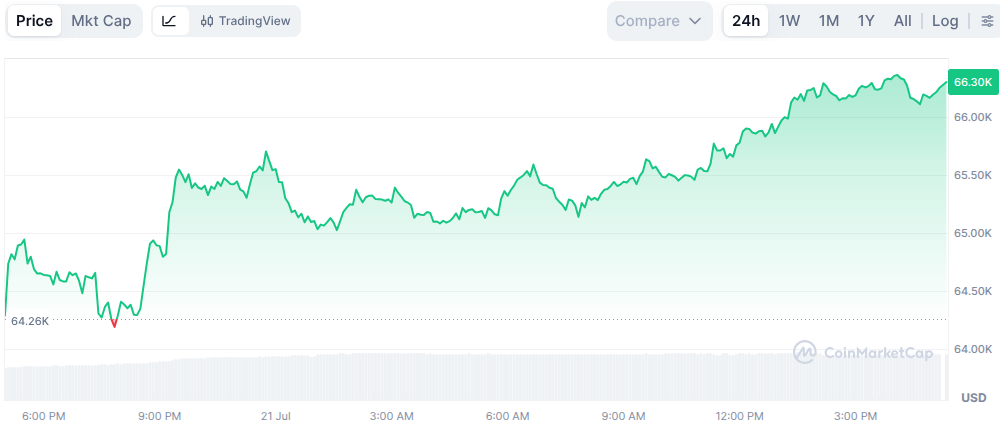Open the Compare dropdown

pos(659,21)
